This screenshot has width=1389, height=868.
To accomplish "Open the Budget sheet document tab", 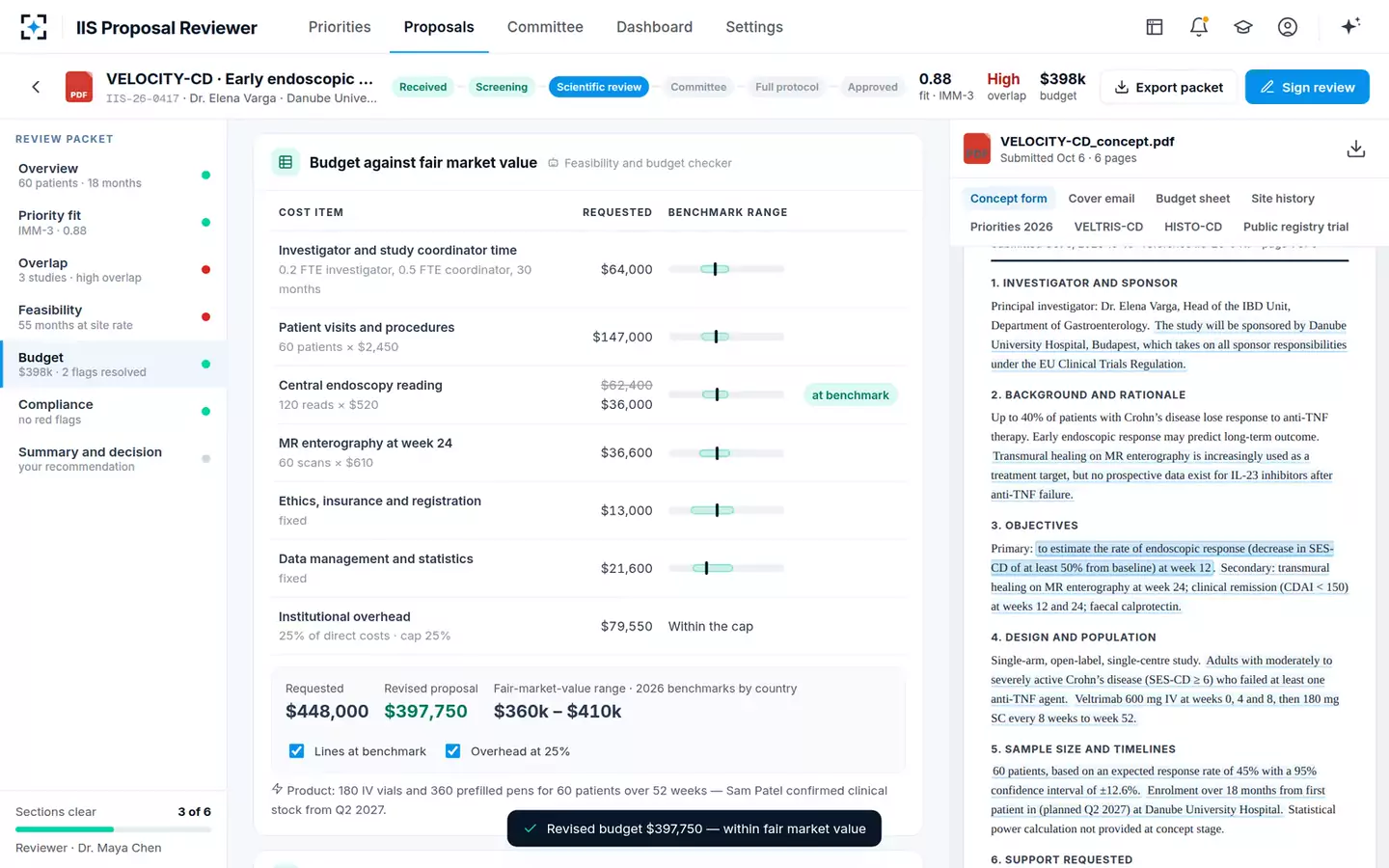I will tap(1192, 199).
